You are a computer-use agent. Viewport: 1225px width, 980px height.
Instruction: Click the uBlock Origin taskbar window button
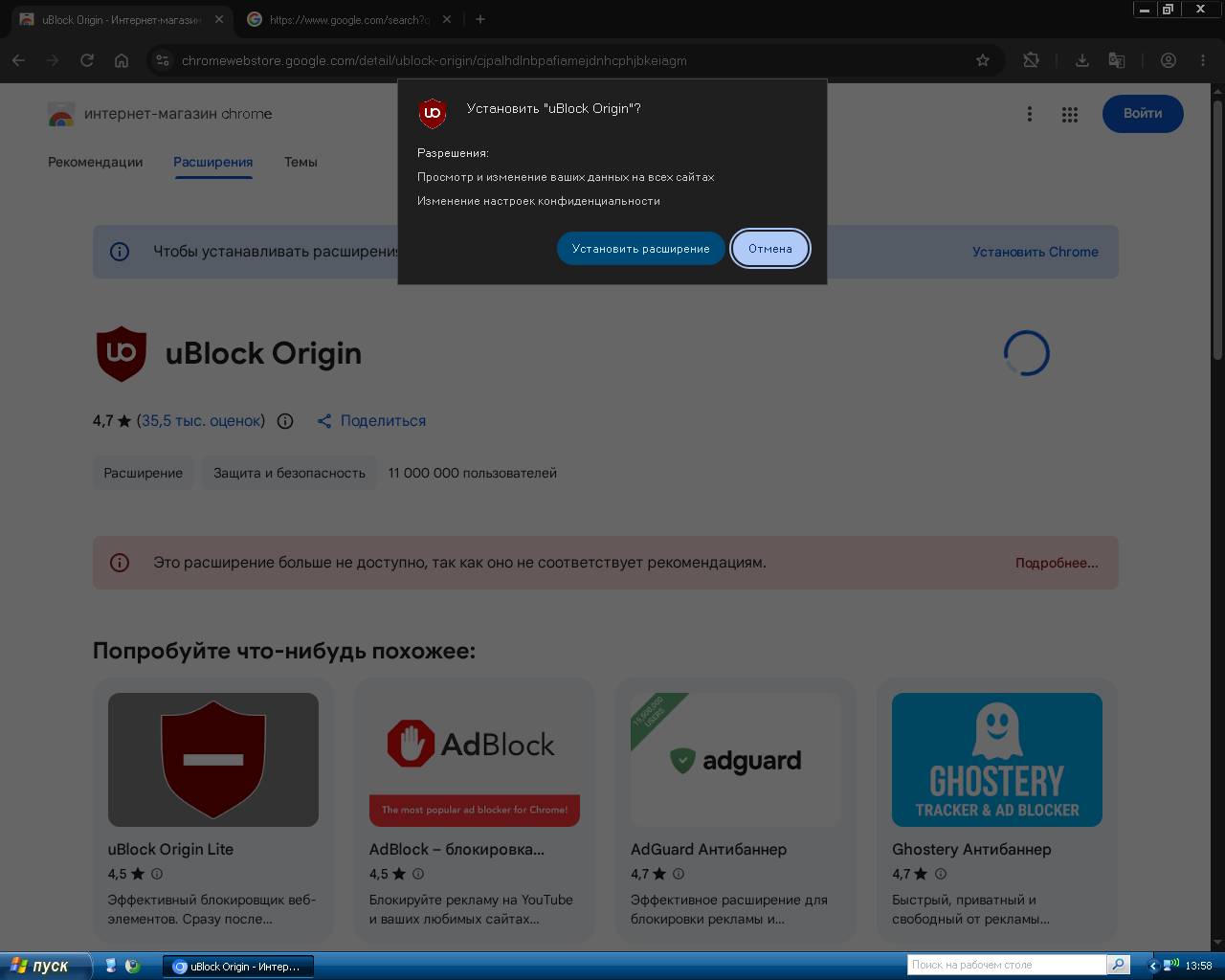(x=238, y=967)
